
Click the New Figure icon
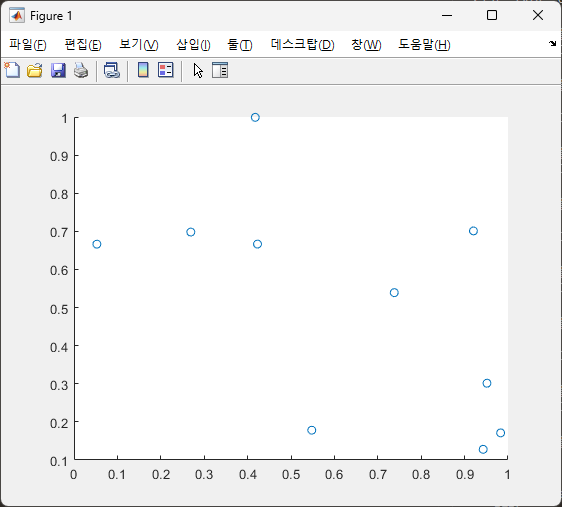pyautogui.click(x=12, y=70)
